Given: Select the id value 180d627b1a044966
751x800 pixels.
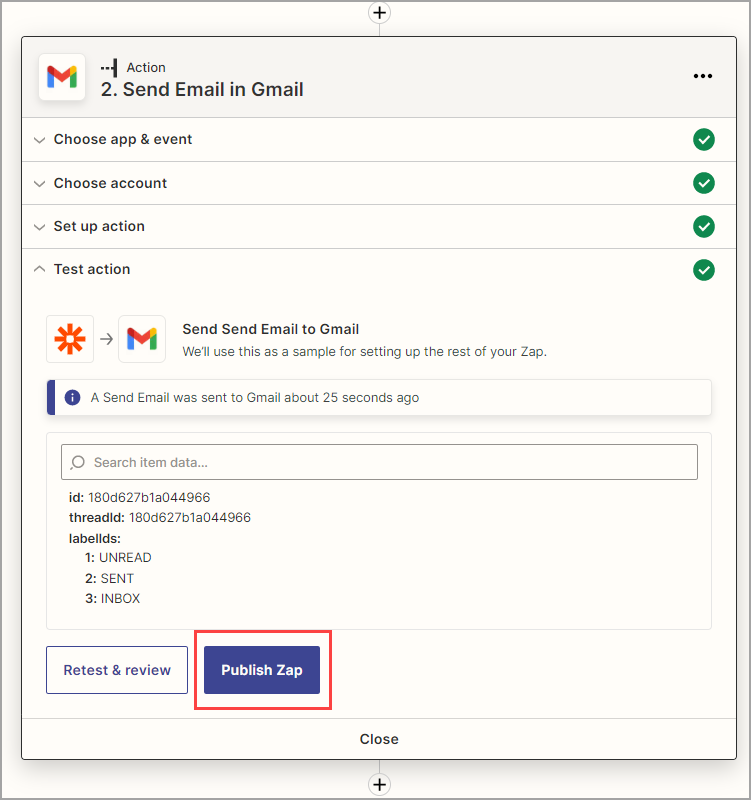Looking at the screenshot, I should point(149,497).
